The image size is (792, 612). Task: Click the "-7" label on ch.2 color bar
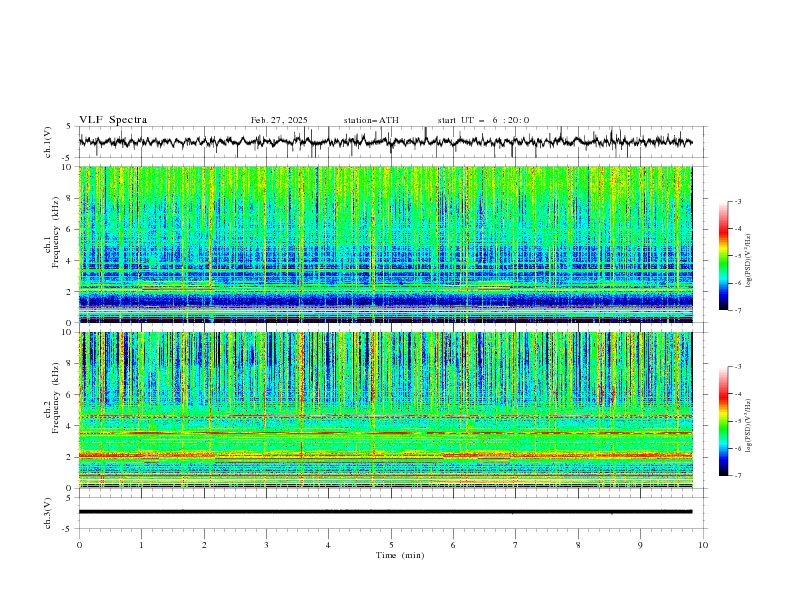[737, 475]
